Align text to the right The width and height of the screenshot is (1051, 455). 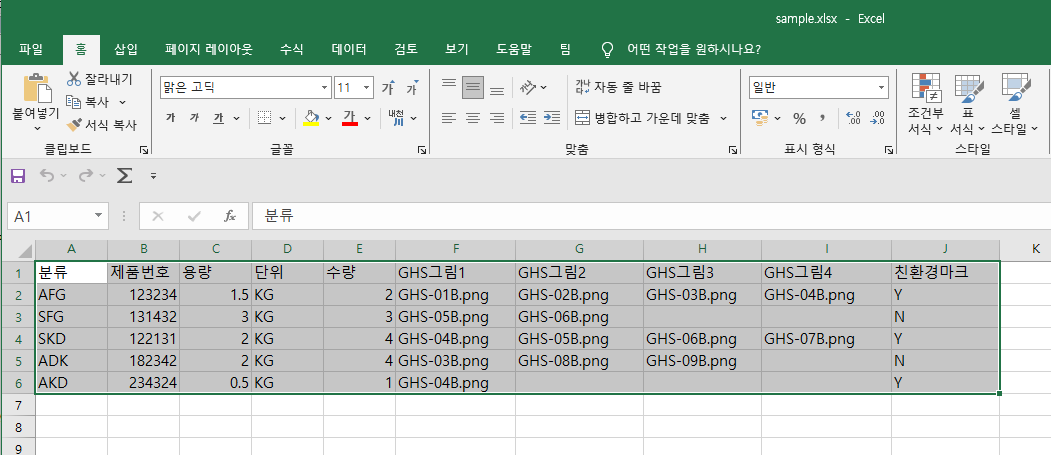click(497, 118)
